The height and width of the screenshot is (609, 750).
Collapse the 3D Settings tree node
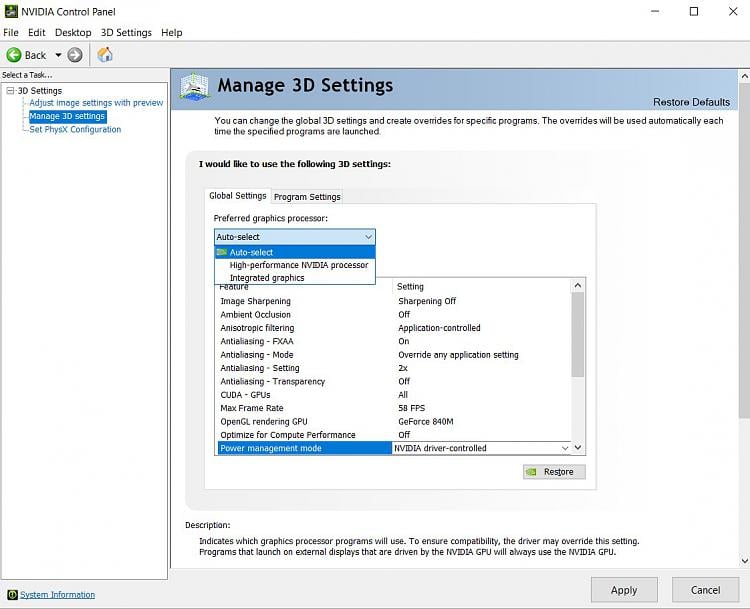10,90
